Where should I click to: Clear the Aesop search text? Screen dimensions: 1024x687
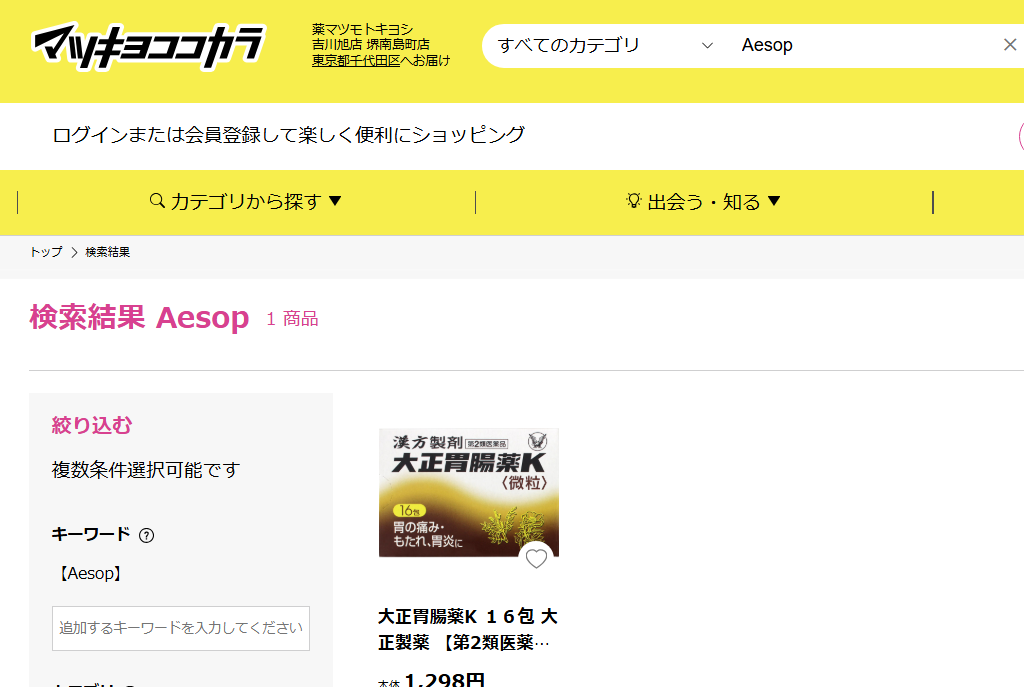[x=1010, y=44]
